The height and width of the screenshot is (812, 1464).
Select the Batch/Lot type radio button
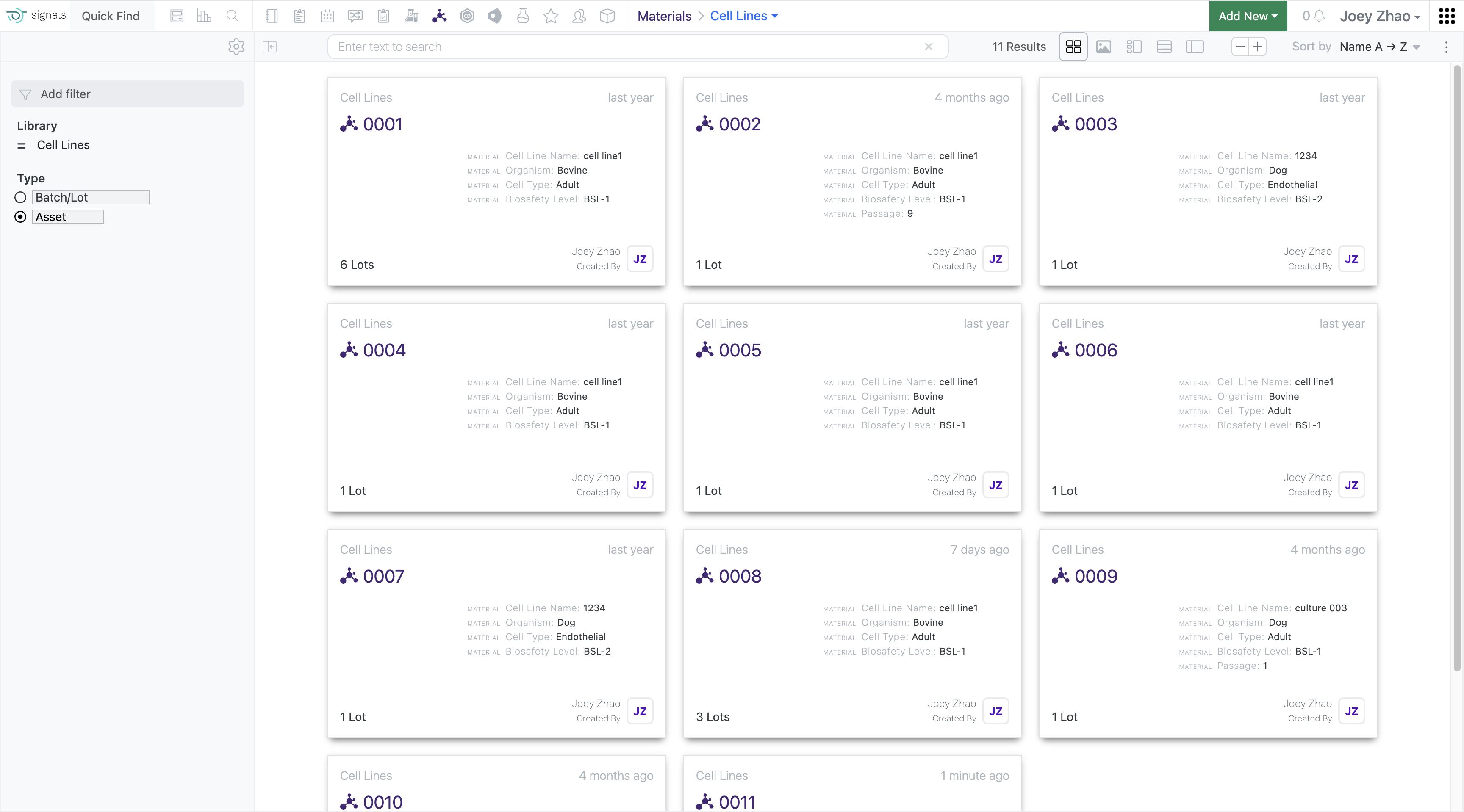(20, 197)
